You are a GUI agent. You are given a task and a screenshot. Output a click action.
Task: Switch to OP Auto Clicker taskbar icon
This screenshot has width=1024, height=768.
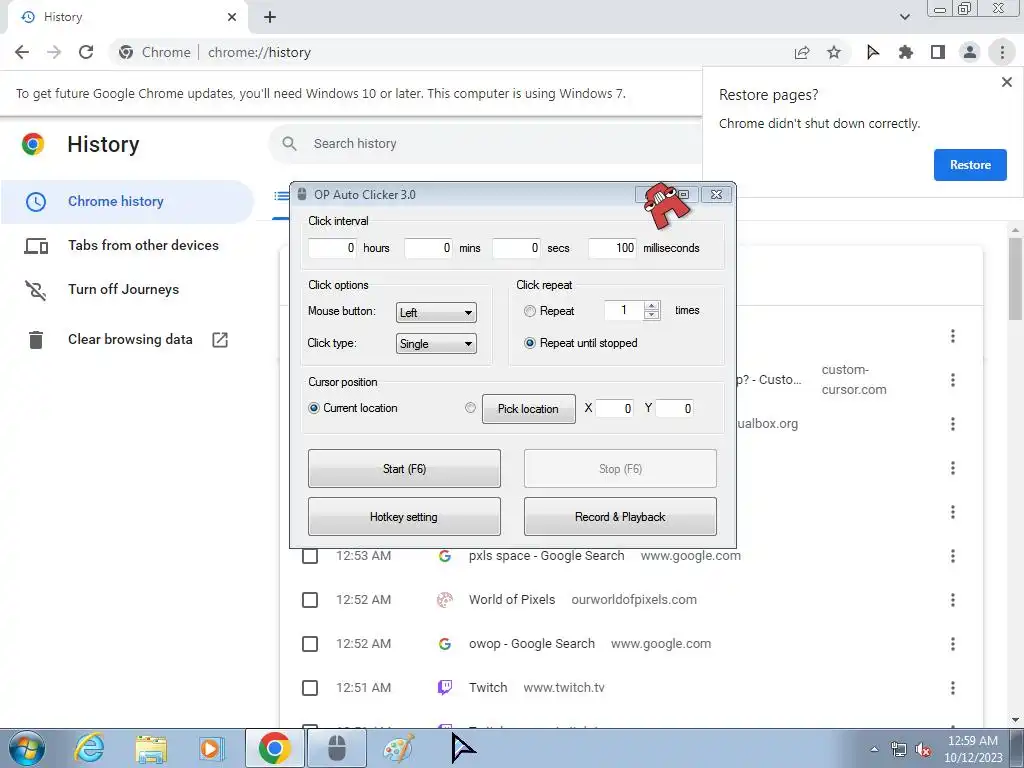point(337,748)
